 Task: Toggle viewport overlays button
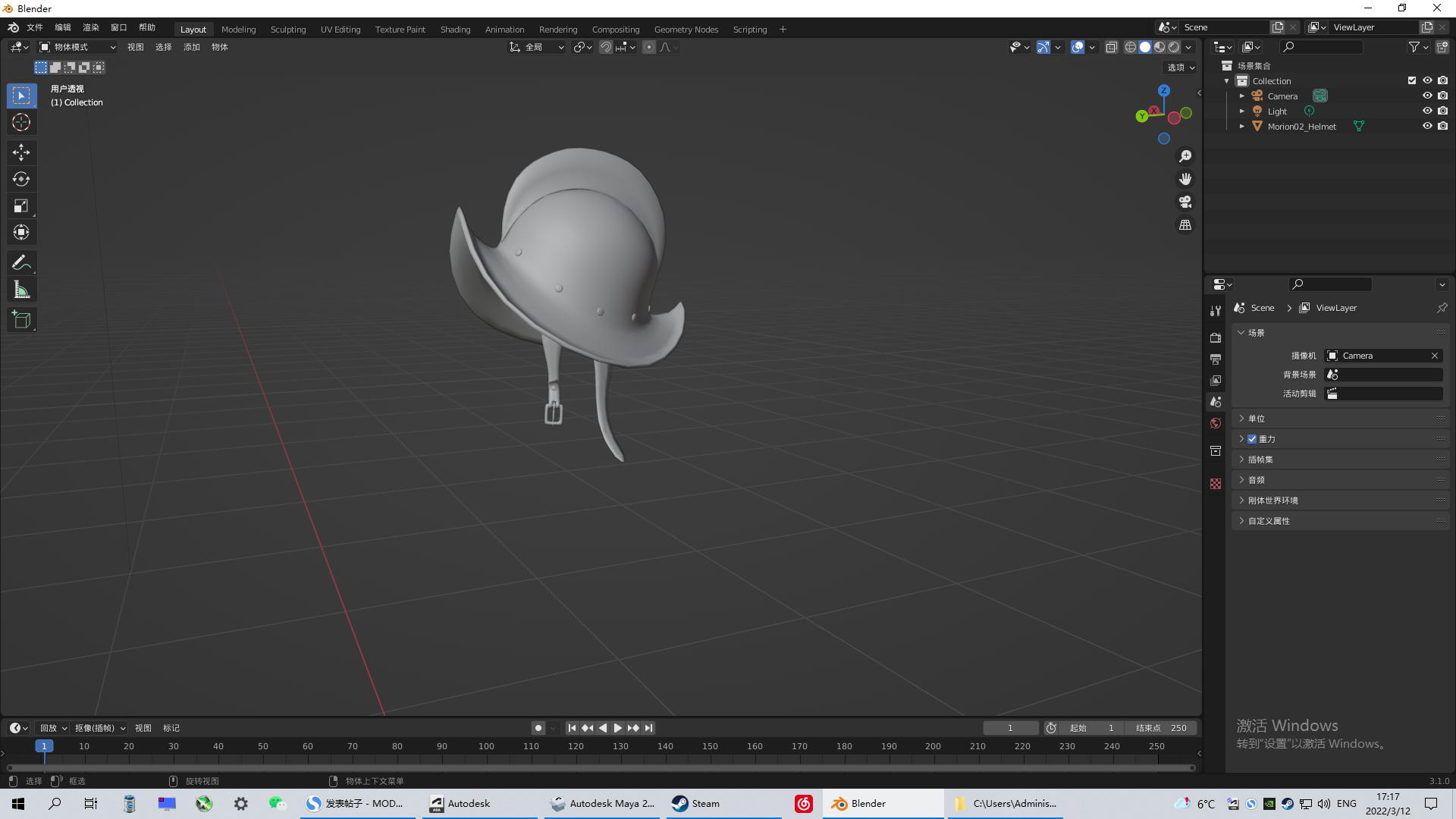(1078, 47)
